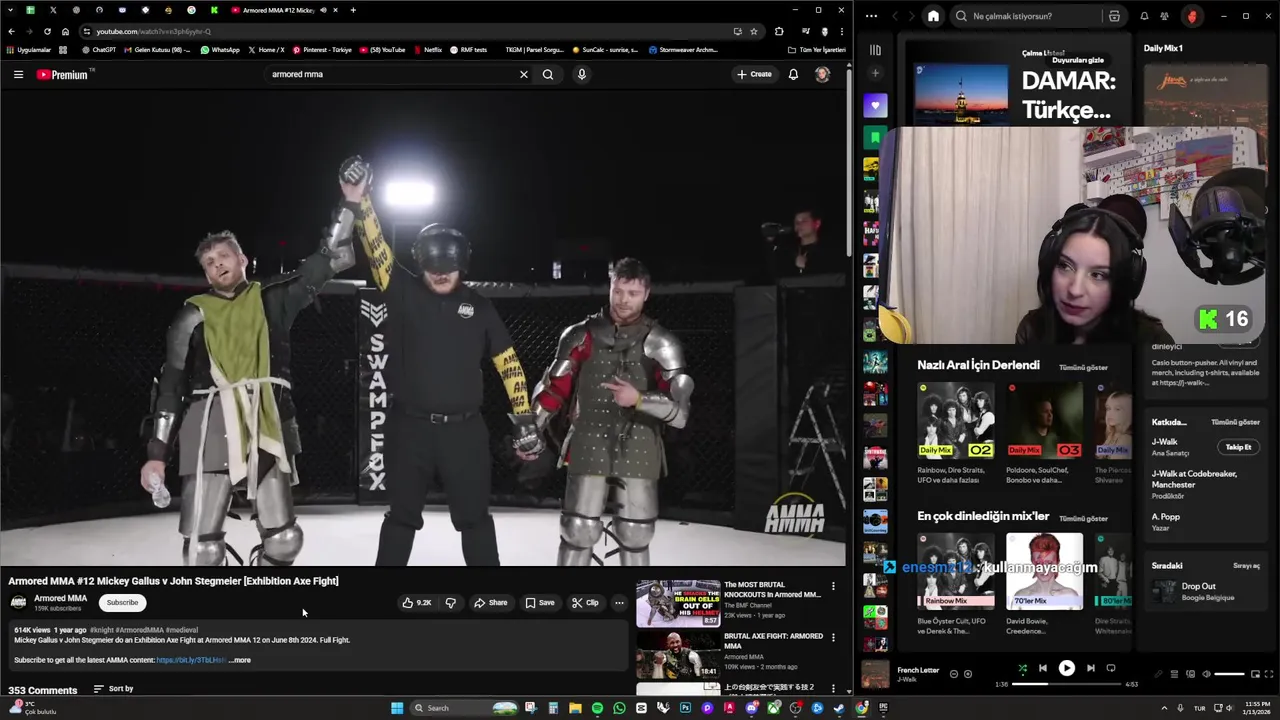The height and width of the screenshot is (720, 1280).
Task: Open Liked Songs heart playlist
Action: pos(875,105)
